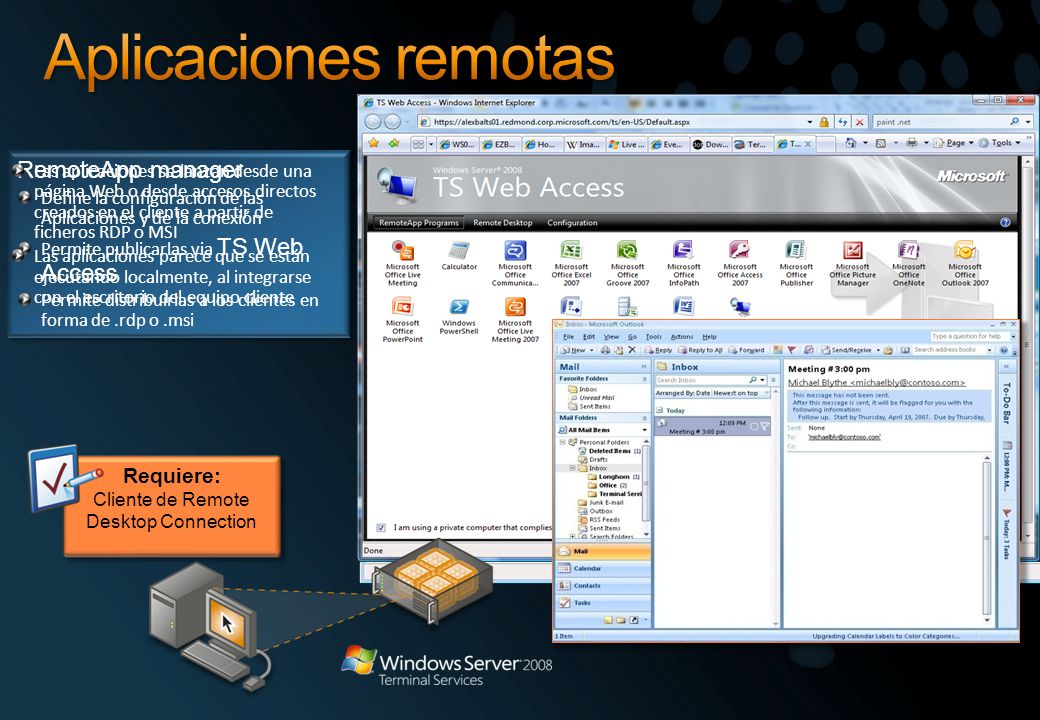Click reading pane vertical scrollbar
Image resolution: width=1040 pixels, height=720 pixels.
click(x=987, y=538)
